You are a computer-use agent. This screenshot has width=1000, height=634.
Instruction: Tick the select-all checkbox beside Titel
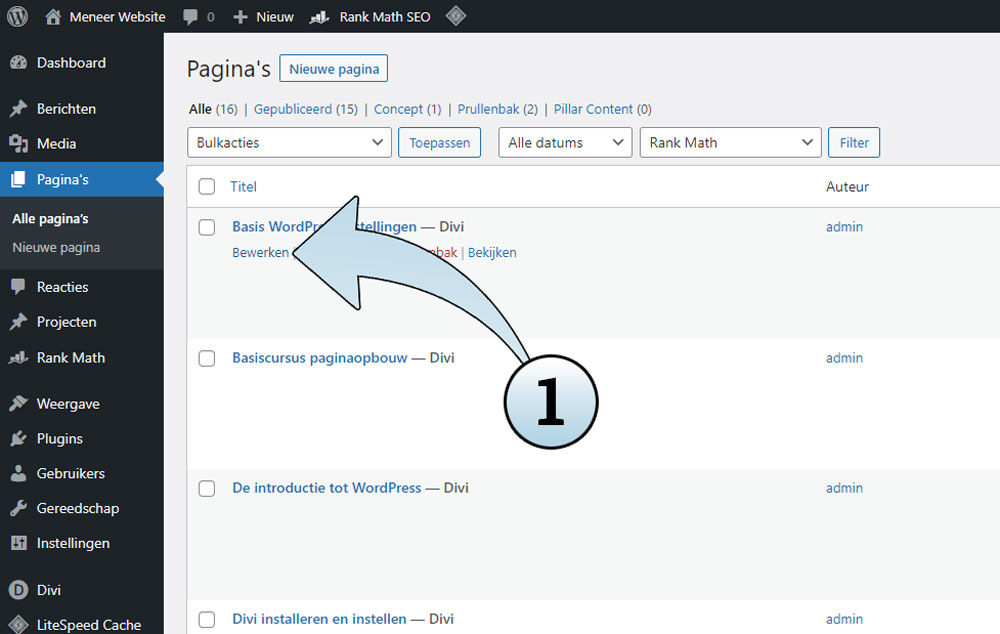point(207,187)
